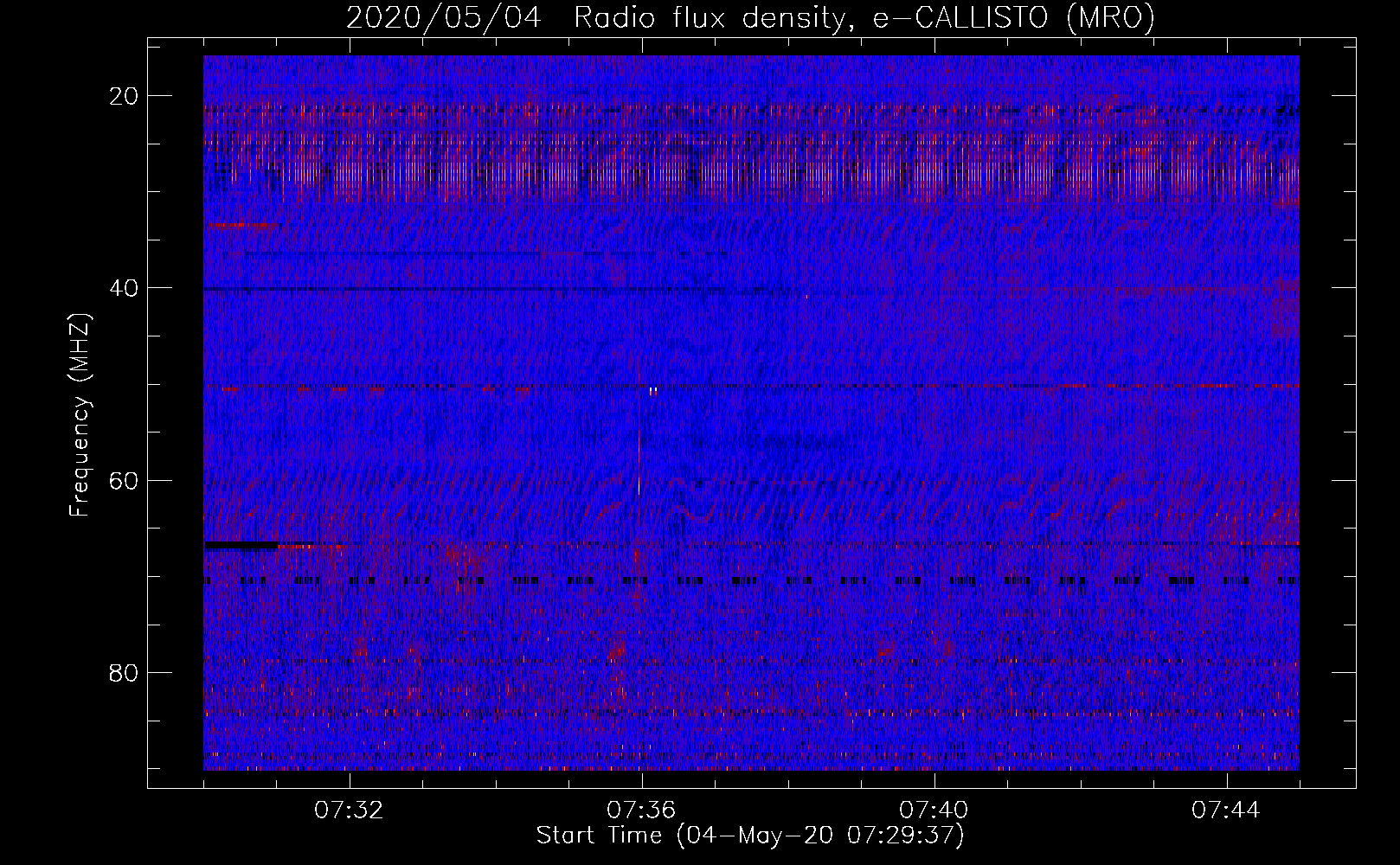Click the 'Frequency (MHZ)' axis label
1400x865 pixels.
coord(79,414)
